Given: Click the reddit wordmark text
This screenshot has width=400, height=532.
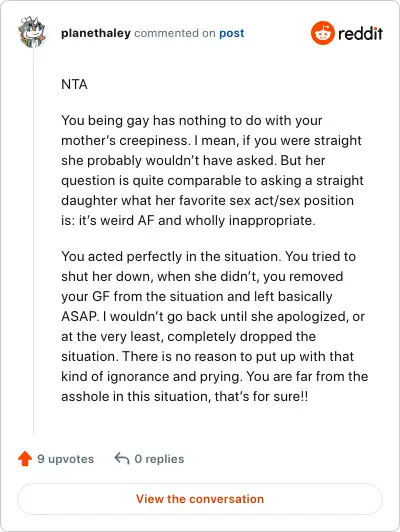Looking at the screenshot, I should 360,33.
